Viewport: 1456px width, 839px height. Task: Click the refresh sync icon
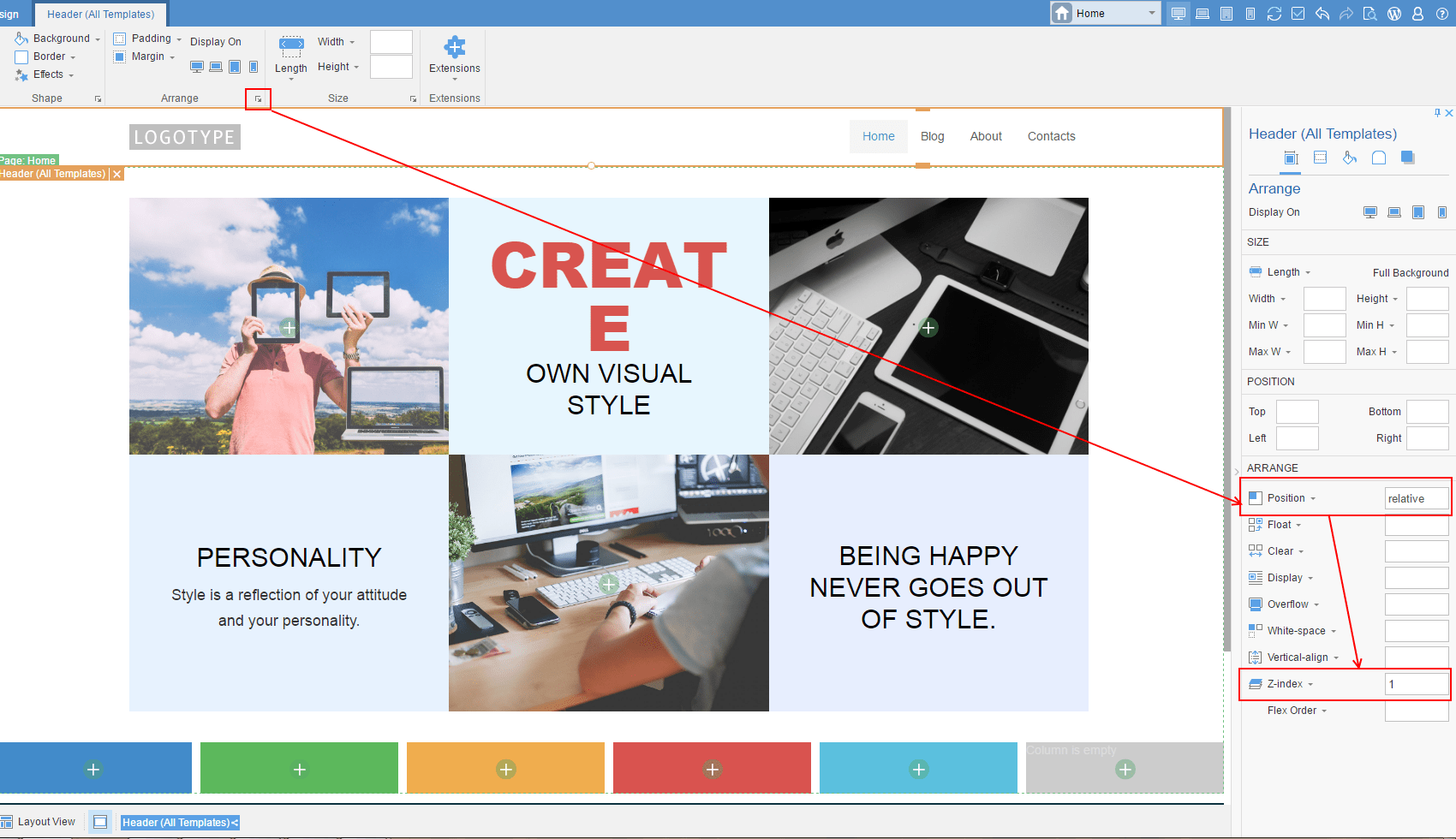point(1274,14)
